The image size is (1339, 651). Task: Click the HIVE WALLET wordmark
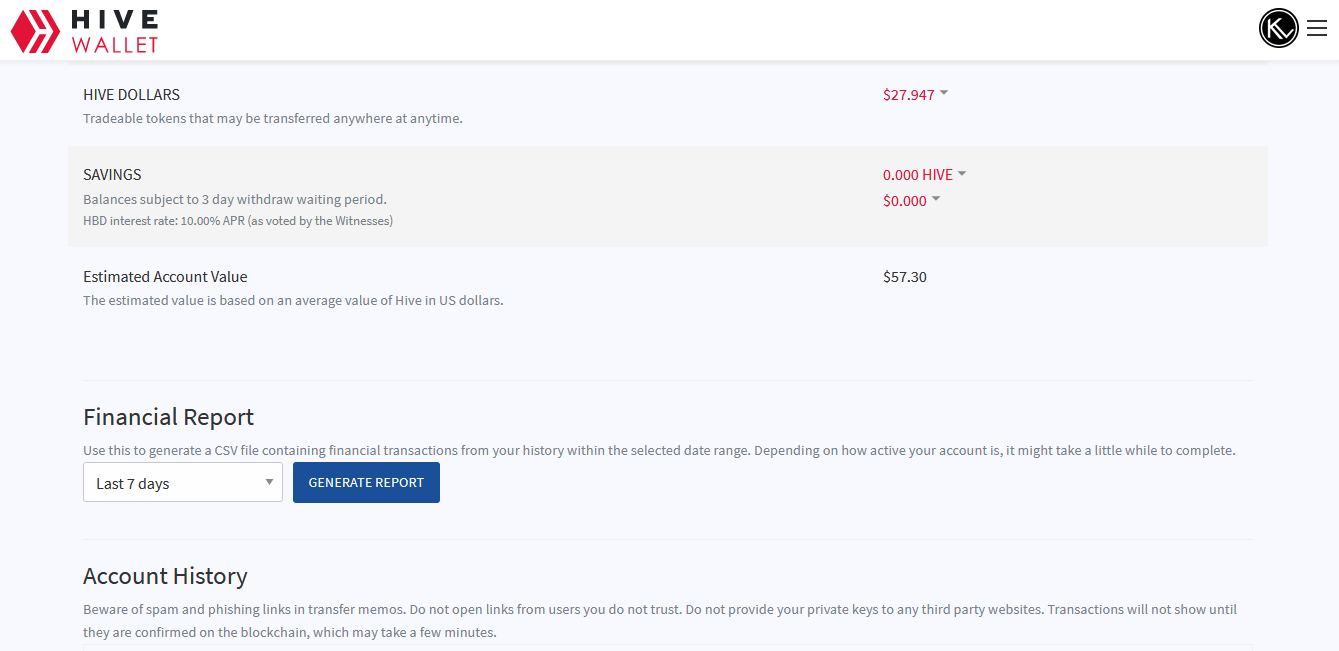tap(115, 31)
